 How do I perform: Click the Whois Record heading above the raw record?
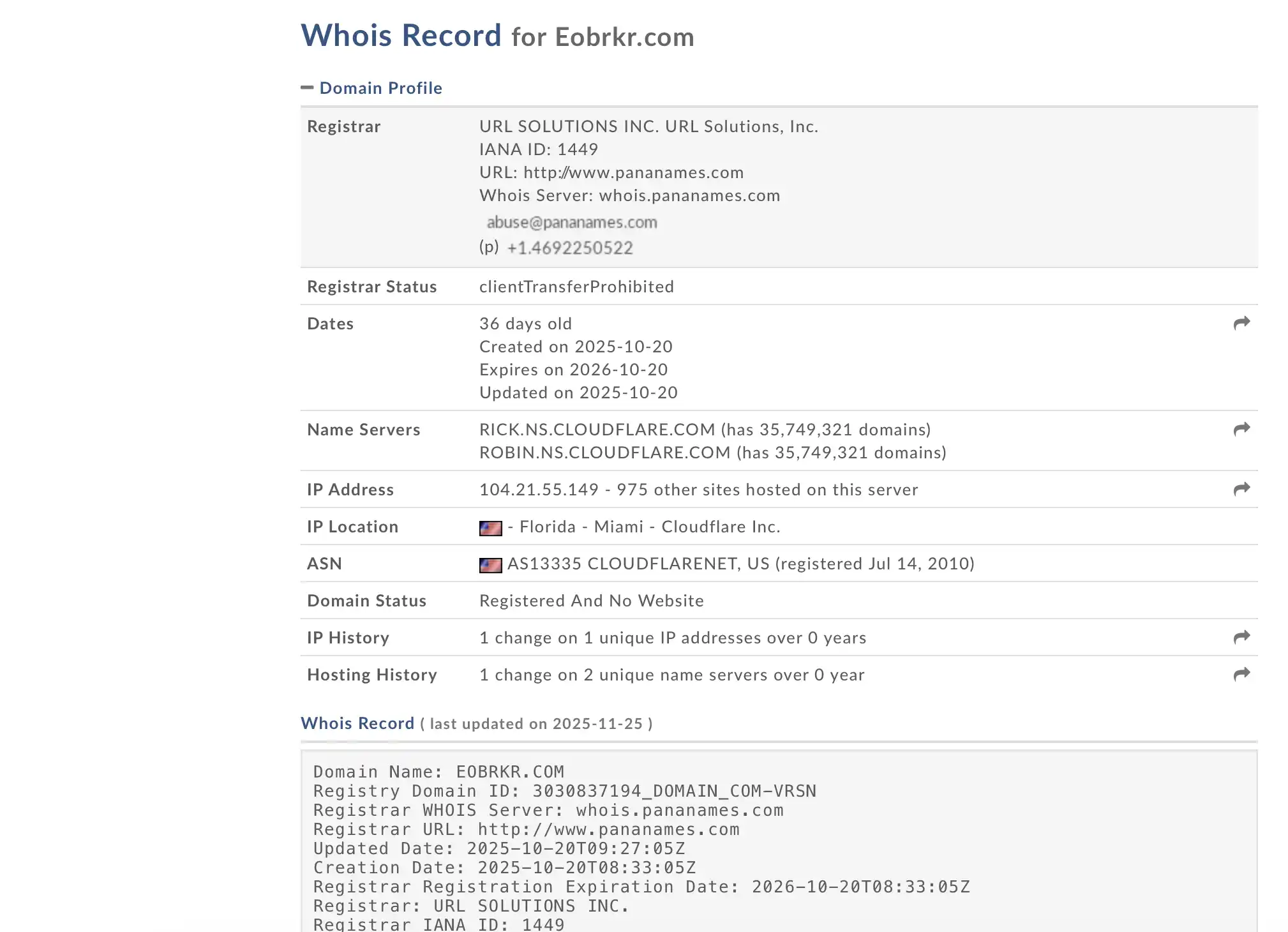click(357, 723)
